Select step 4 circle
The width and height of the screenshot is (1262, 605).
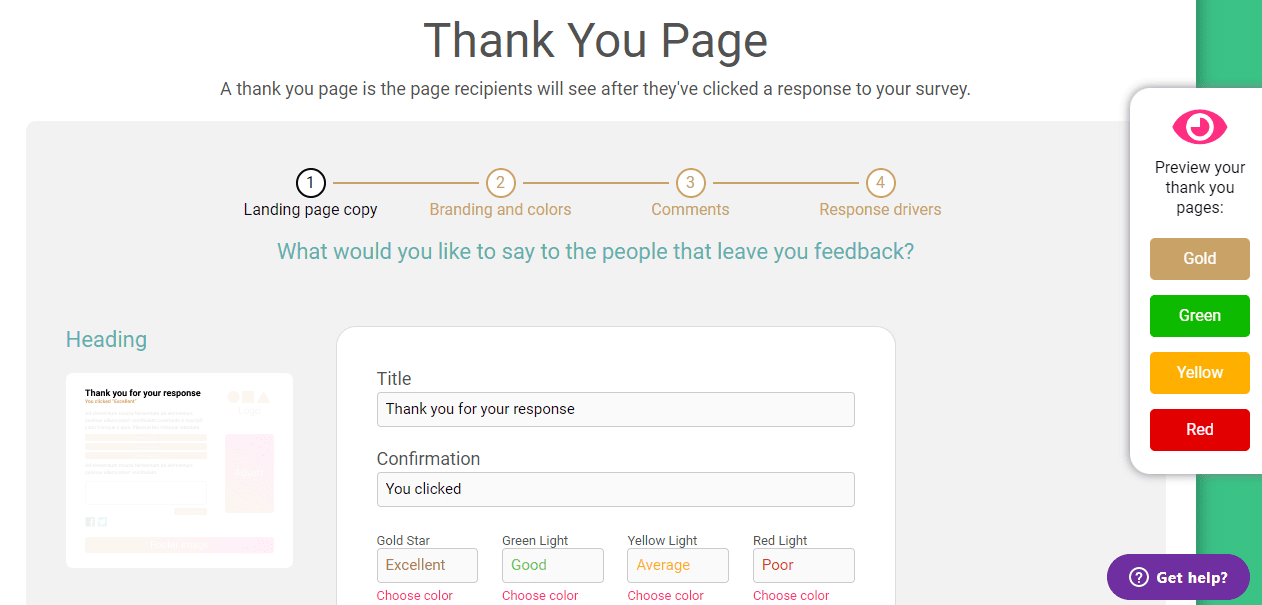880,183
